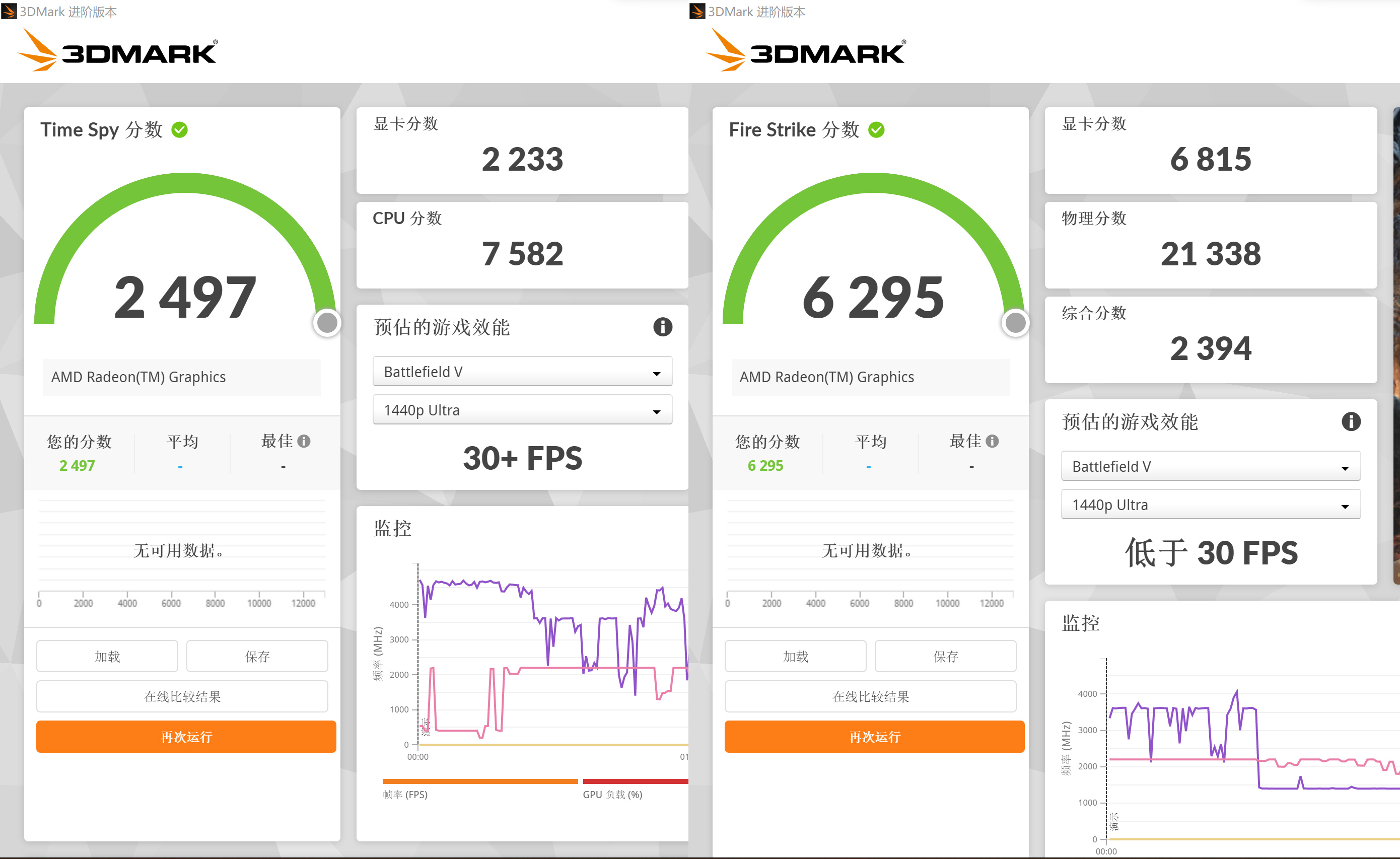Click the 最佳 info icon in Fire Strike panel
Image resolution: width=1400 pixels, height=859 pixels.
coord(993,442)
